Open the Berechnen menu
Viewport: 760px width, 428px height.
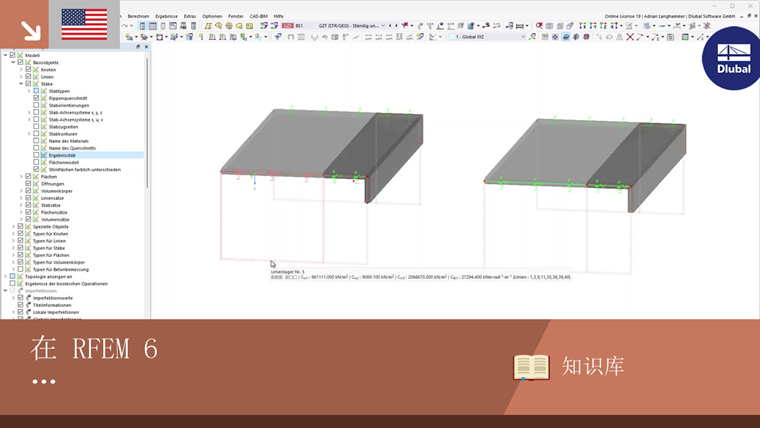tap(138, 16)
